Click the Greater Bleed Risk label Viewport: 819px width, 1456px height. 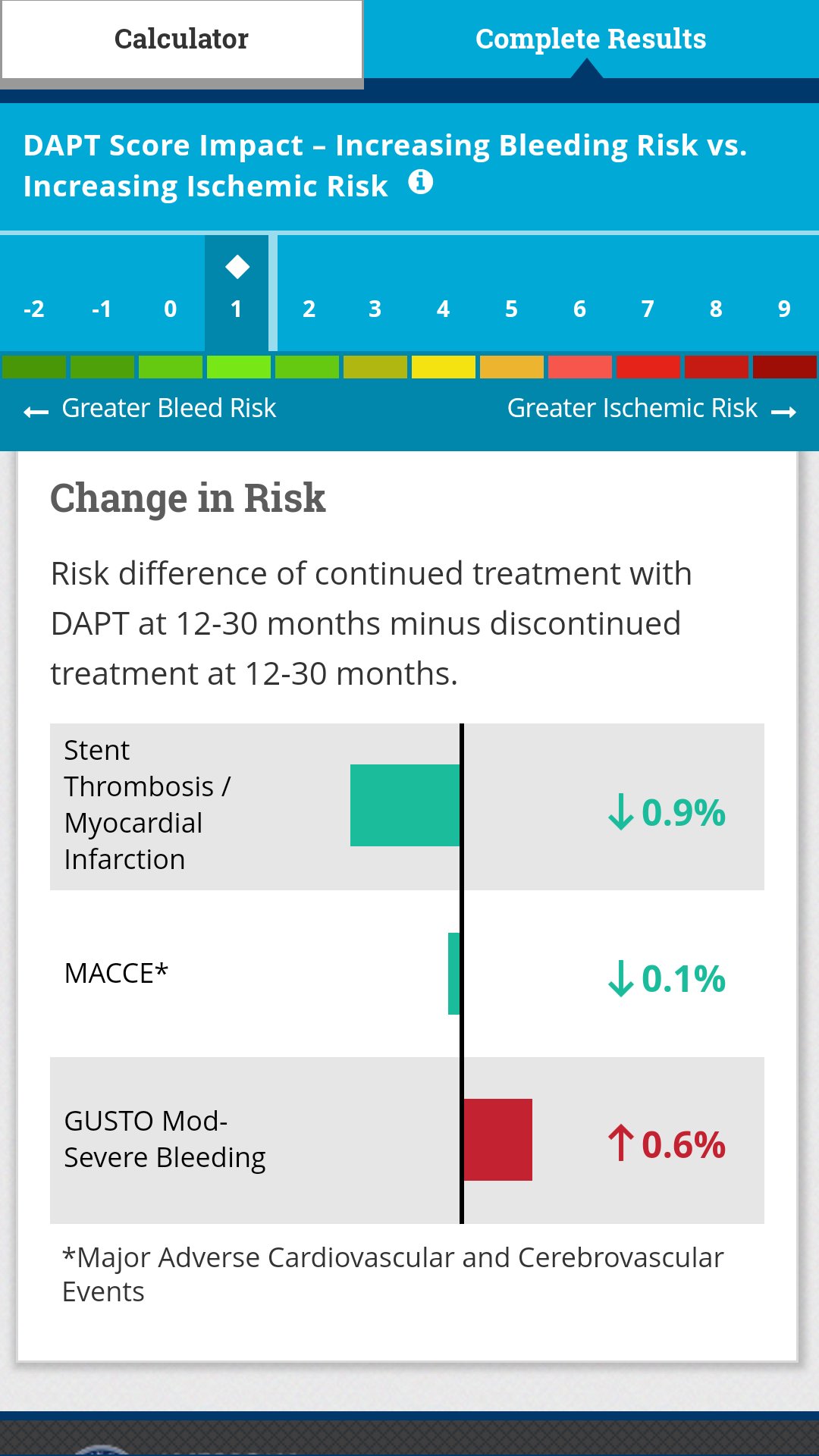tap(168, 408)
